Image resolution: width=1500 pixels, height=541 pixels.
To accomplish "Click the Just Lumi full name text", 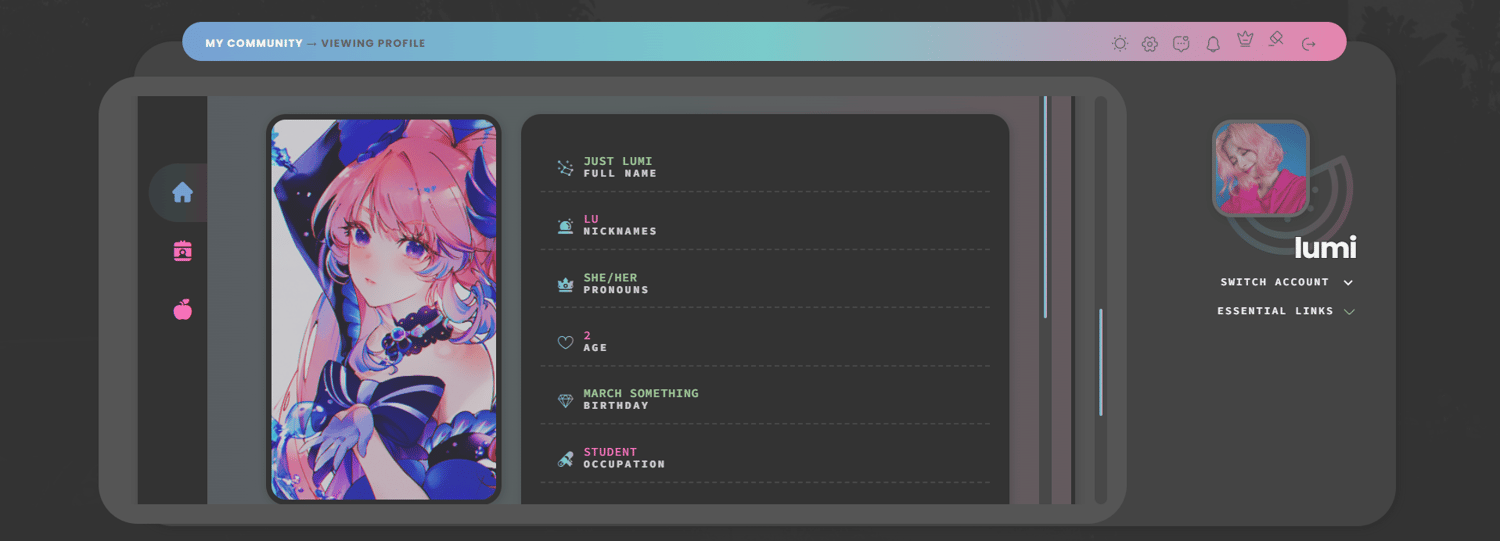I will click(x=618, y=161).
